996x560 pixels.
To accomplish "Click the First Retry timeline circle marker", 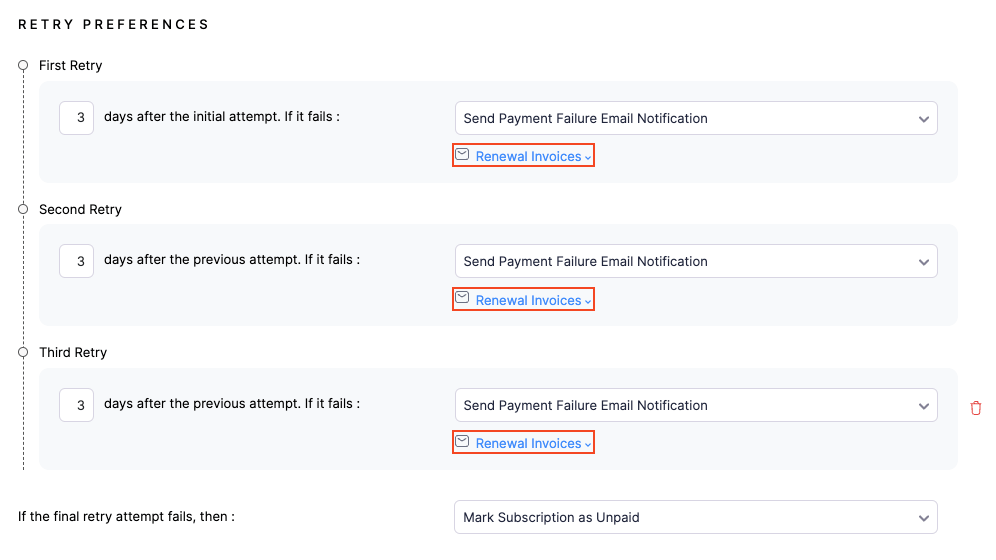I will (23, 66).
